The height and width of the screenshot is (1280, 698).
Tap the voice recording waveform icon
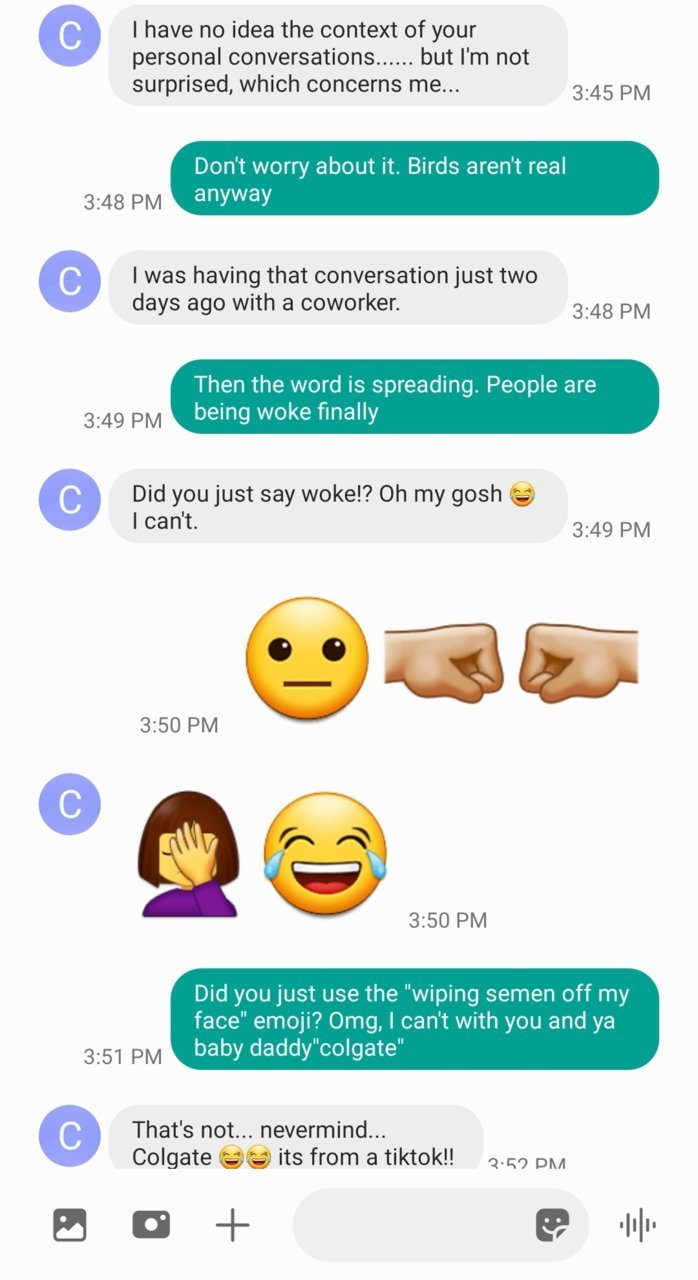[638, 1224]
